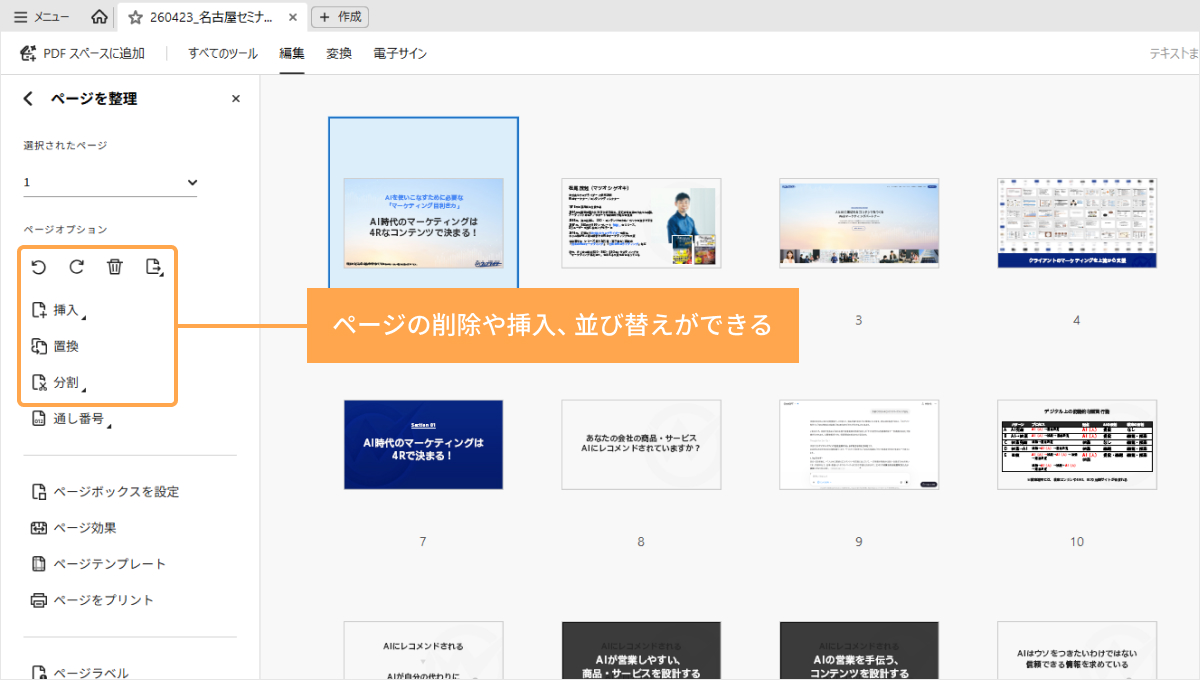The height and width of the screenshot is (680, 1200).
Task: Select page 1 thumbnail AI時代のマーケティング
Action: [423, 223]
